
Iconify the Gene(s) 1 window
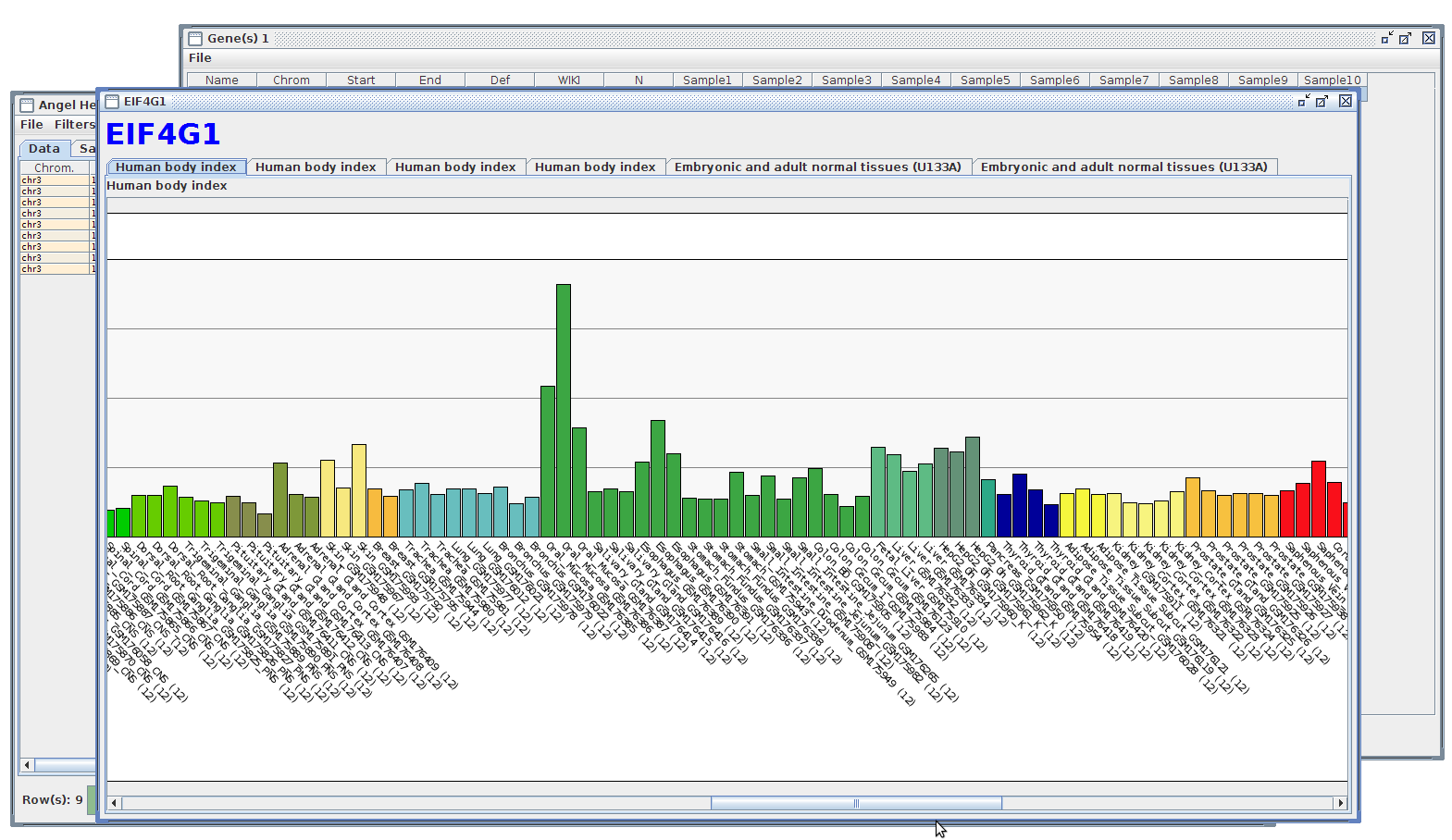click(1386, 39)
